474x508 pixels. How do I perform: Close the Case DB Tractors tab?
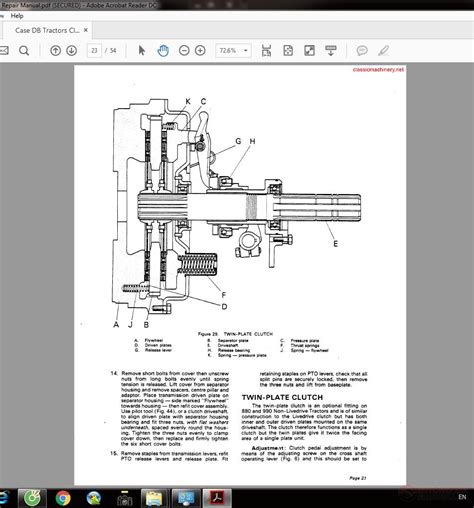pos(86,30)
